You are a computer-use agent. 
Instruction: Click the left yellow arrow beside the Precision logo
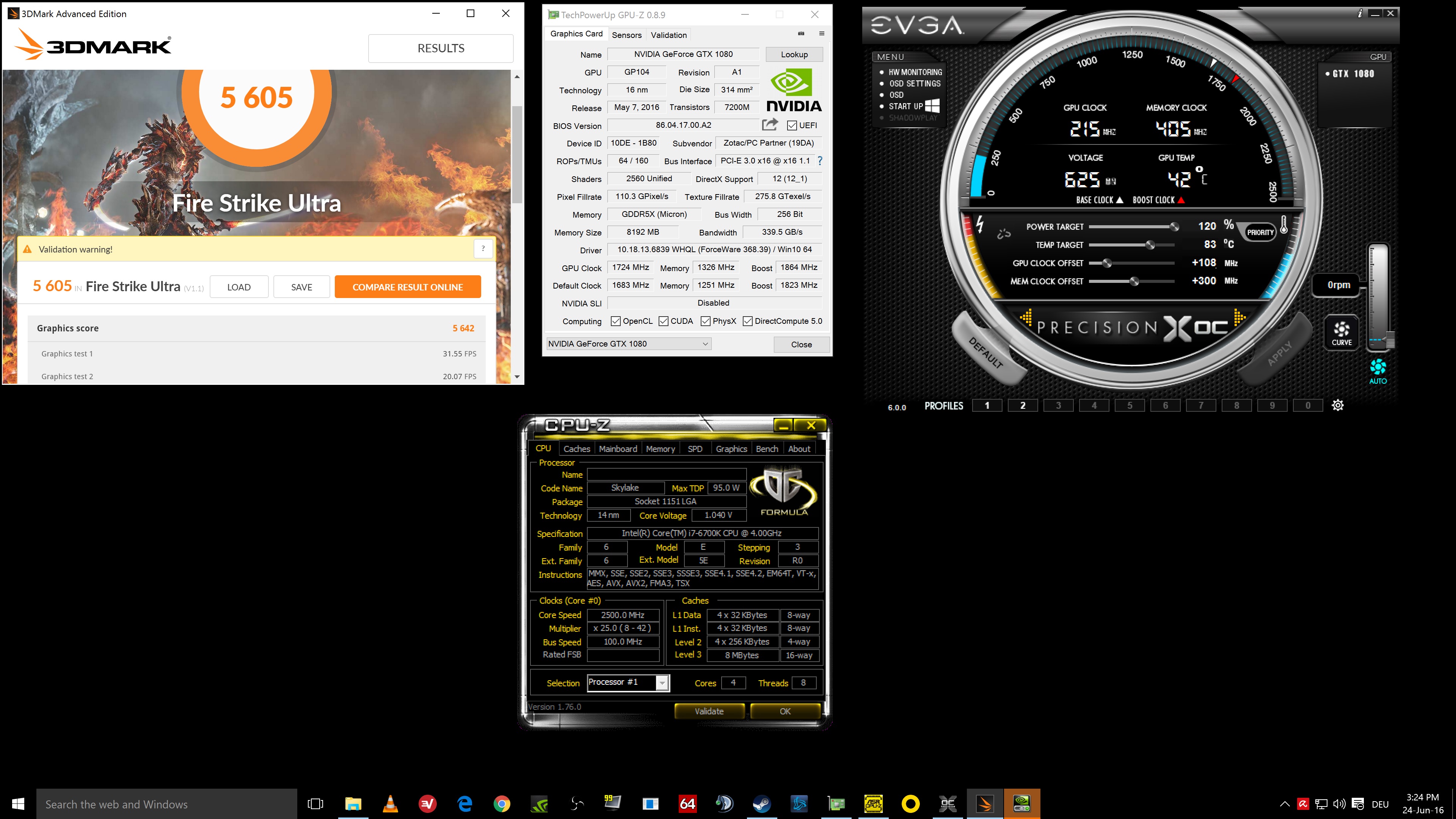click(1026, 317)
